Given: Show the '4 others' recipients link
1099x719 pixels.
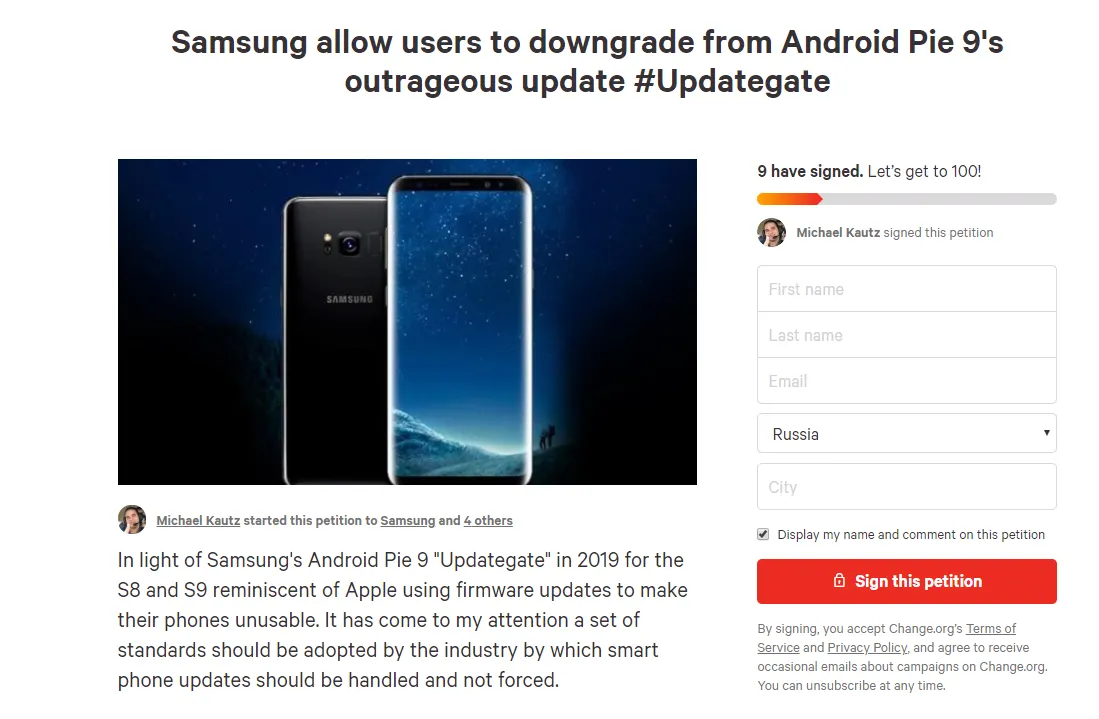Looking at the screenshot, I should [x=489, y=521].
